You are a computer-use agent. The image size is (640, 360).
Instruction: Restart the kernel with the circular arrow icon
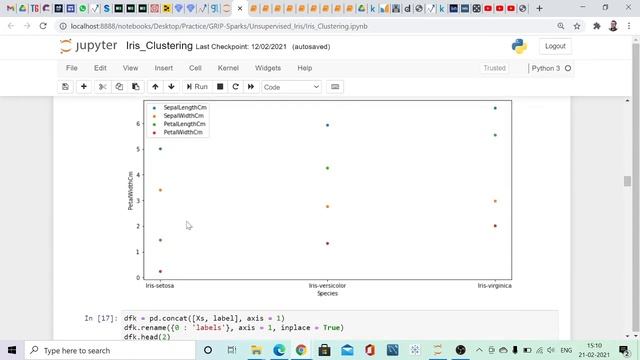click(236, 87)
